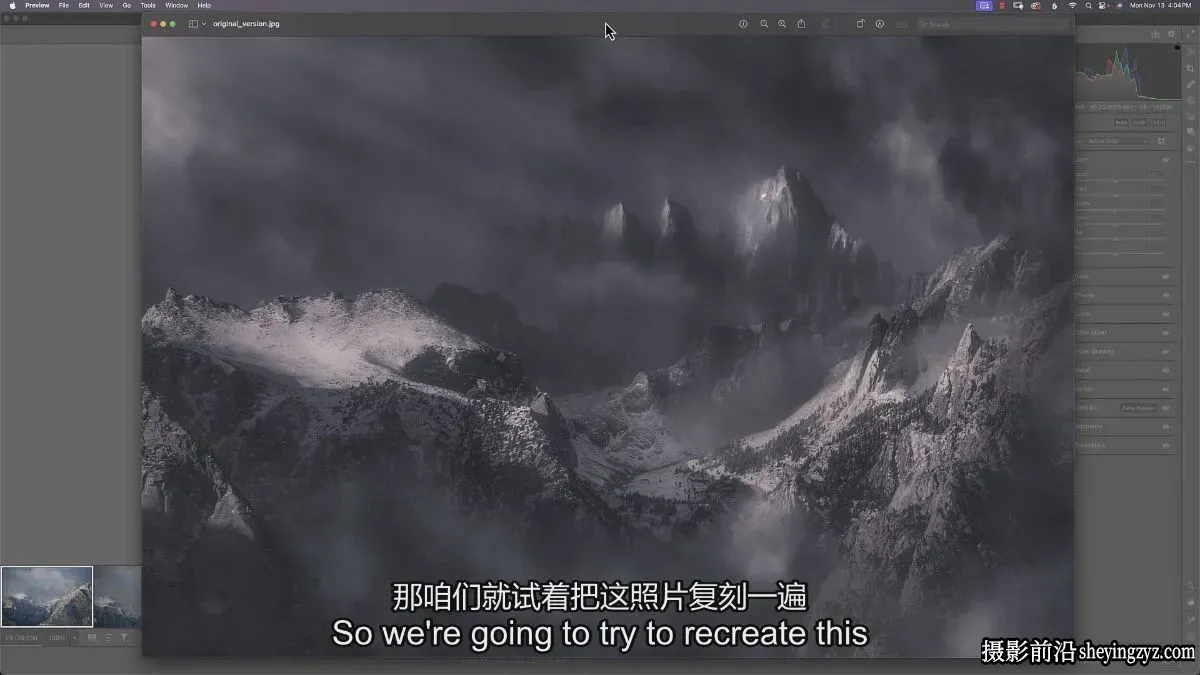Click the Early Access button beside Lens Blur
This screenshot has width=1200, height=675.
click(1137, 408)
